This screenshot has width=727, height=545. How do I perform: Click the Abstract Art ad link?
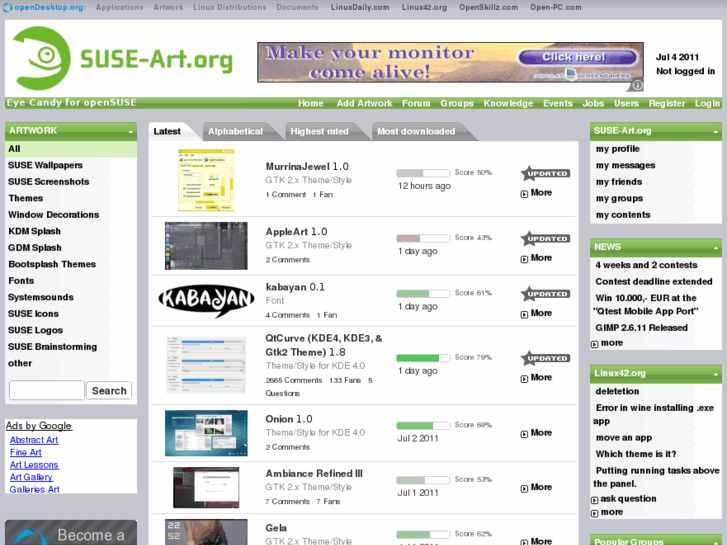point(34,440)
